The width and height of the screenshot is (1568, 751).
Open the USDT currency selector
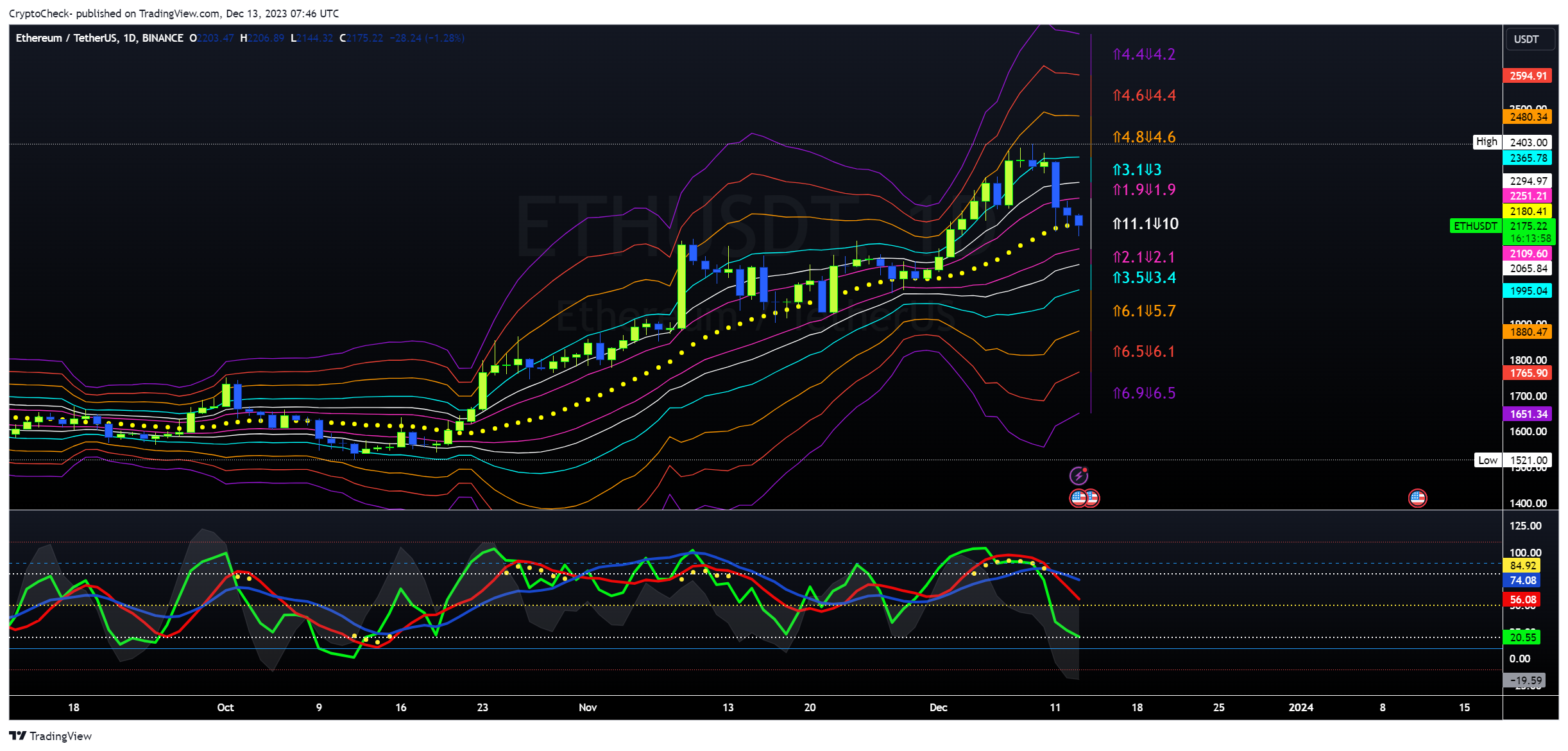(1530, 39)
